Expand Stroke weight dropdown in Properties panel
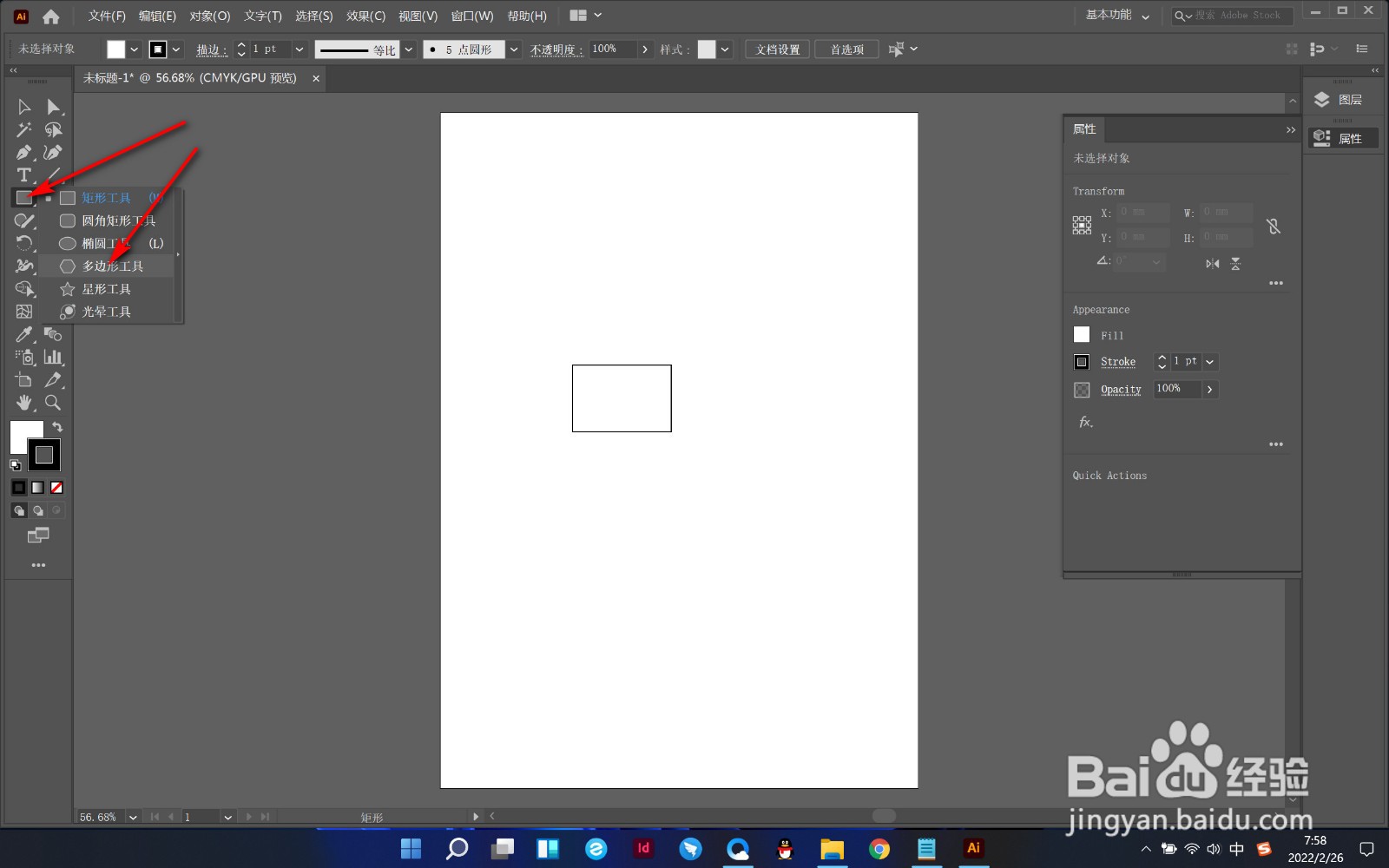The height and width of the screenshot is (868, 1389). tap(1210, 362)
